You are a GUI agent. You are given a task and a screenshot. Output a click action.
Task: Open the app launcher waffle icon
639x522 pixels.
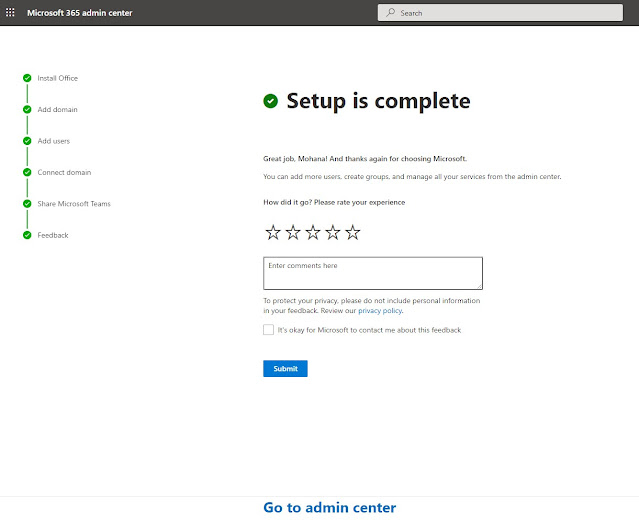(10, 13)
